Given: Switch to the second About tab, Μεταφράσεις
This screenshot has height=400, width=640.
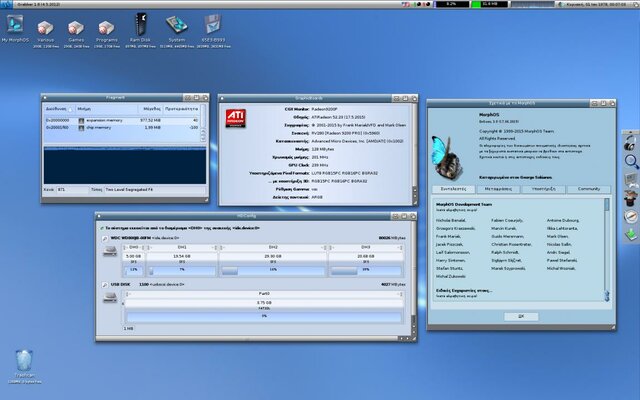Looking at the screenshot, I should (x=497, y=188).
